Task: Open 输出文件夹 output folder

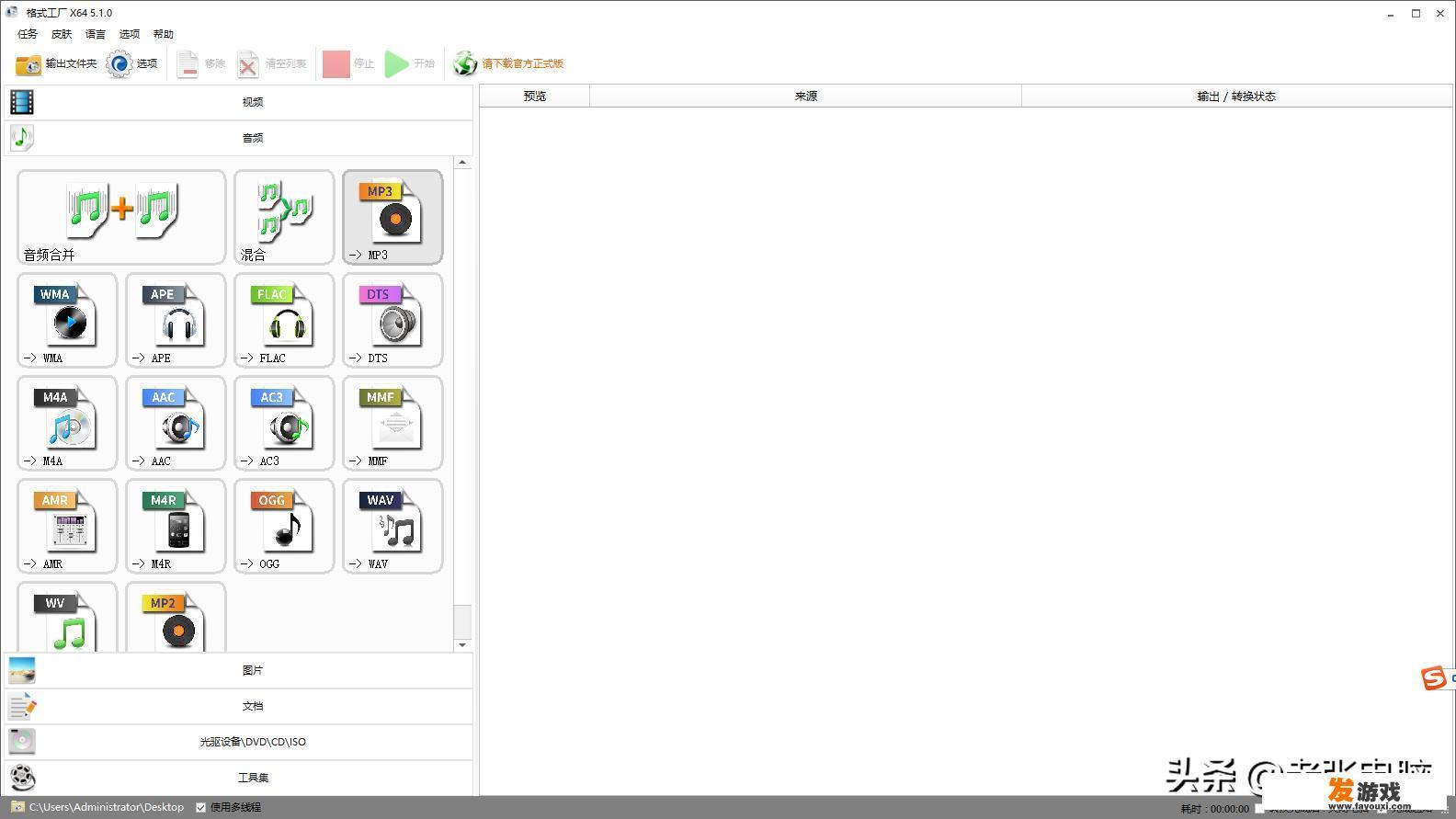Action: (56, 63)
